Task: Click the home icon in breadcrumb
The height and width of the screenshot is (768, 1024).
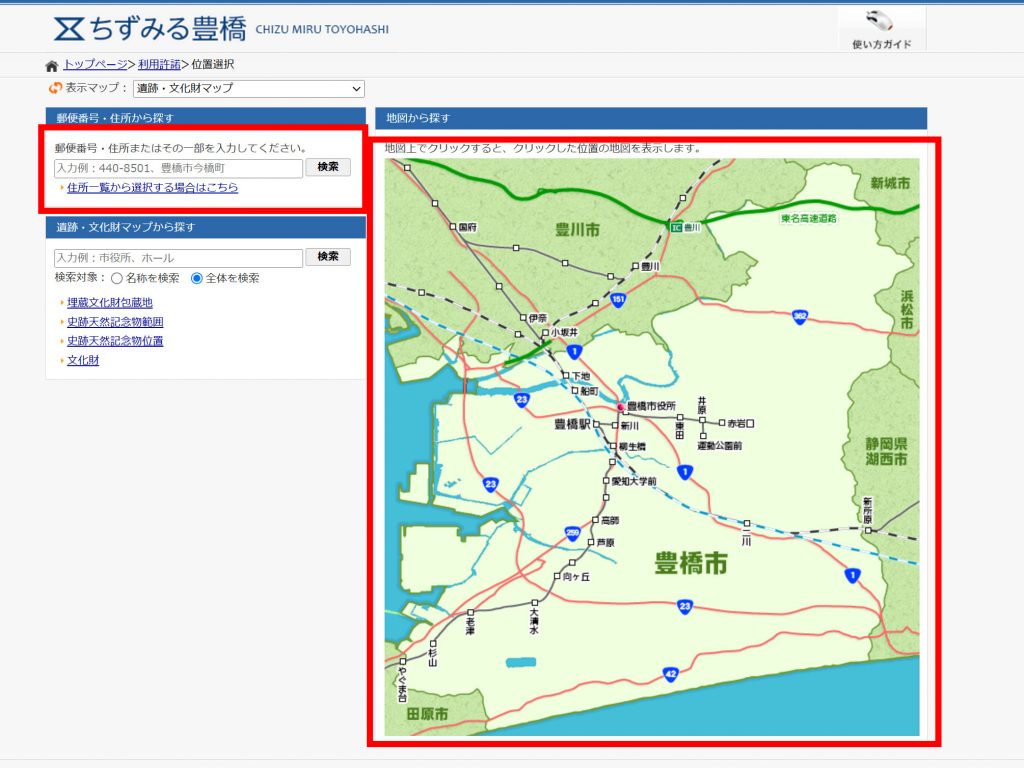Action: (52, 65)
